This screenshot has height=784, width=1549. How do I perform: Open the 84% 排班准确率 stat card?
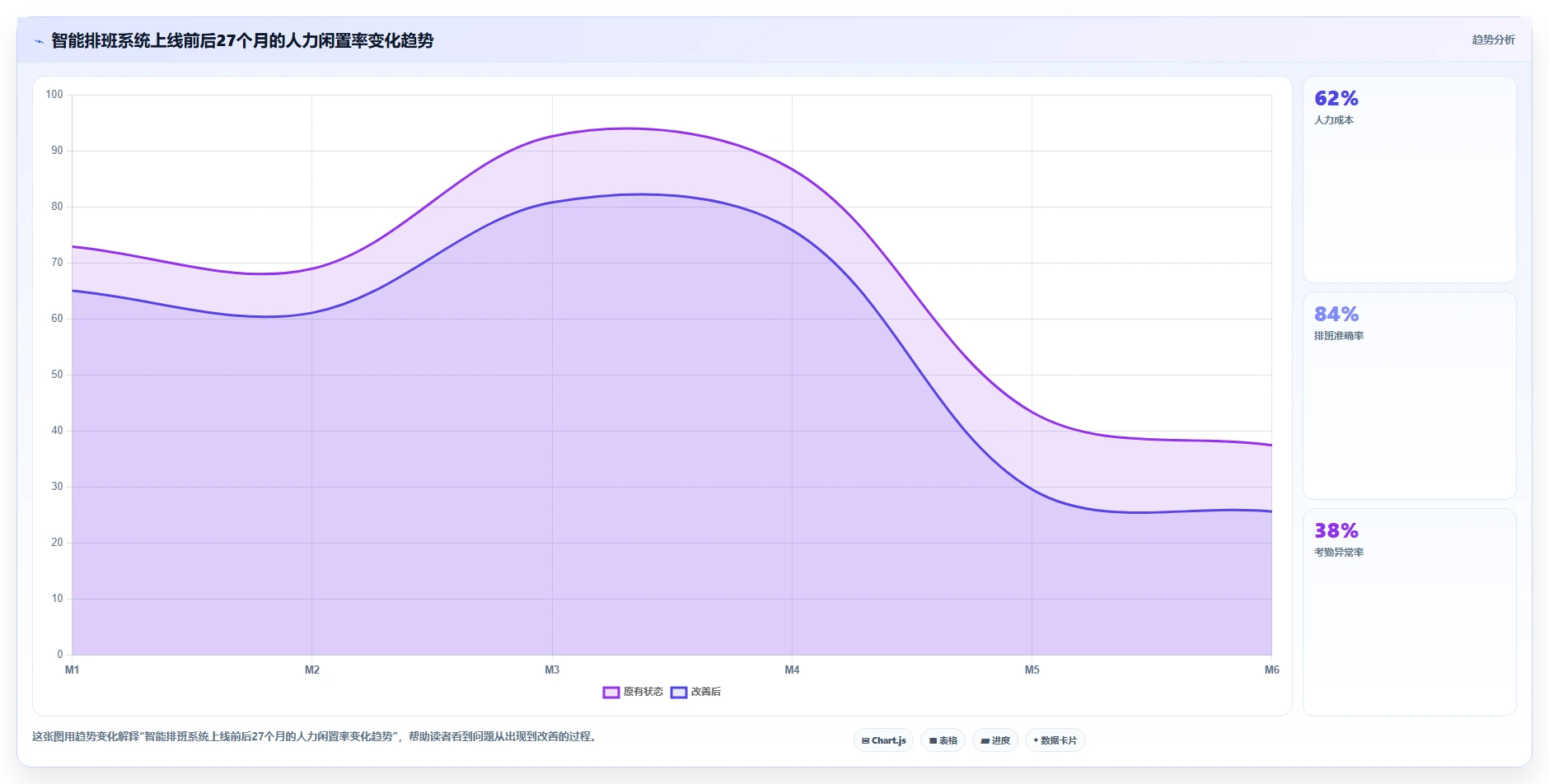[x=1409, y=395]
